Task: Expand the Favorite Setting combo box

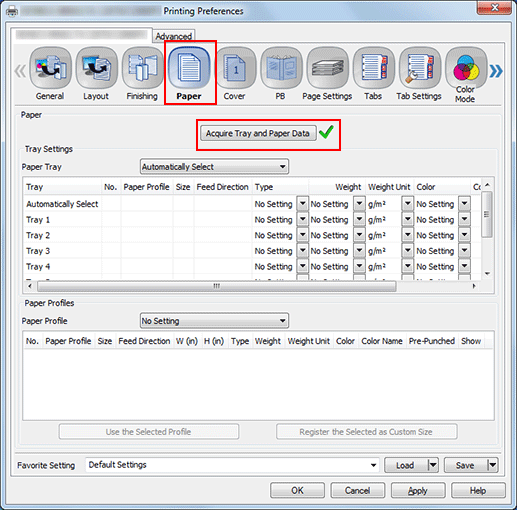Action: point(232,465)
